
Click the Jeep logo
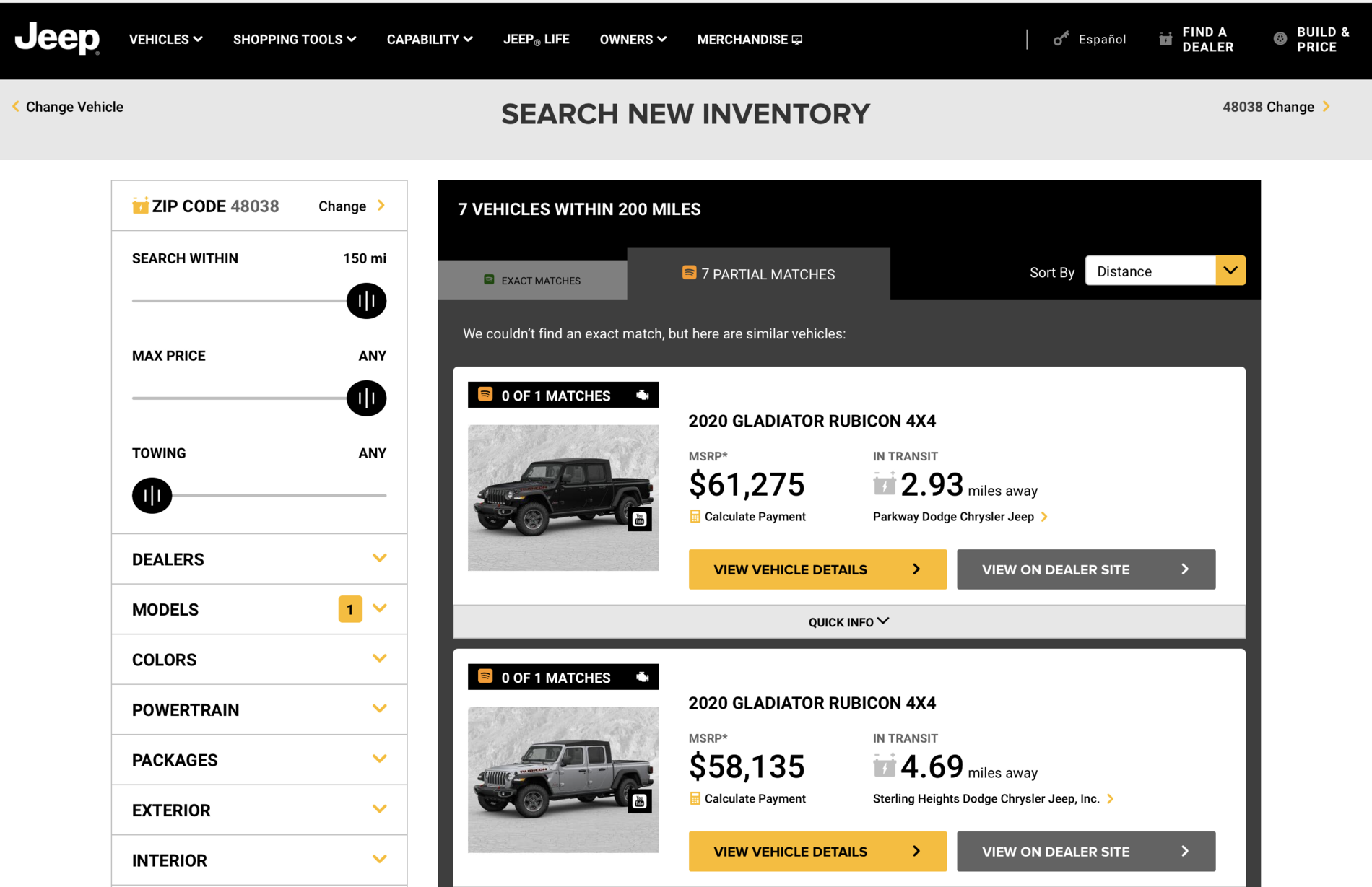coord(56,40)
